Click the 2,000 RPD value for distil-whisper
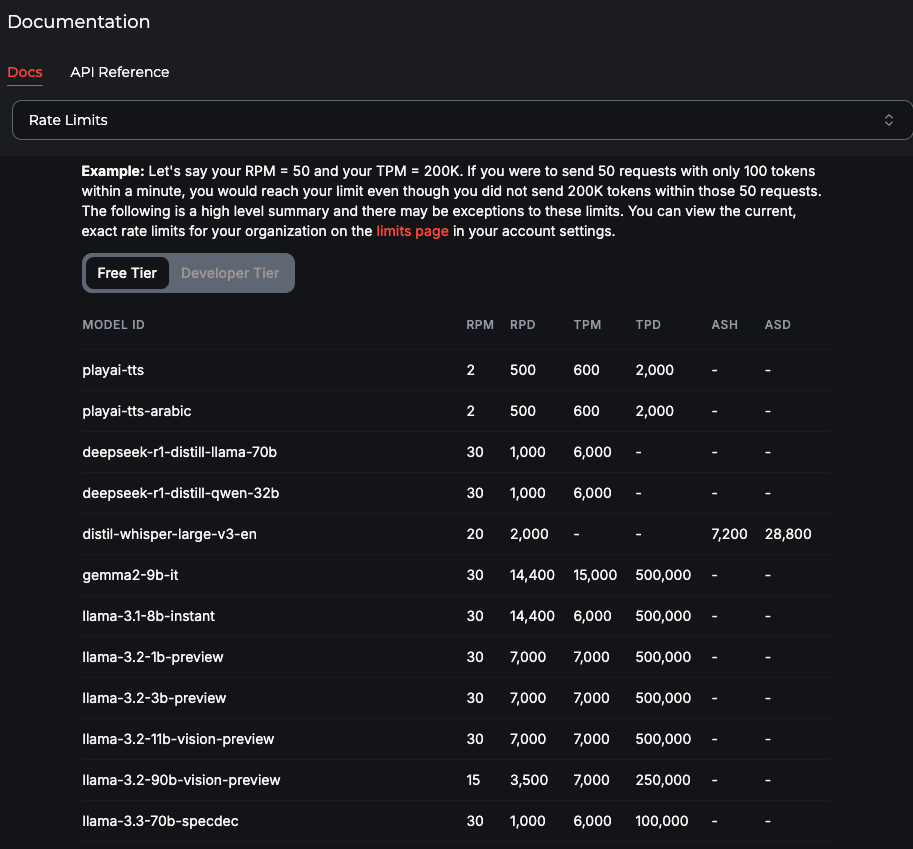This screenshot has height=849, width=913. (529, 534)
